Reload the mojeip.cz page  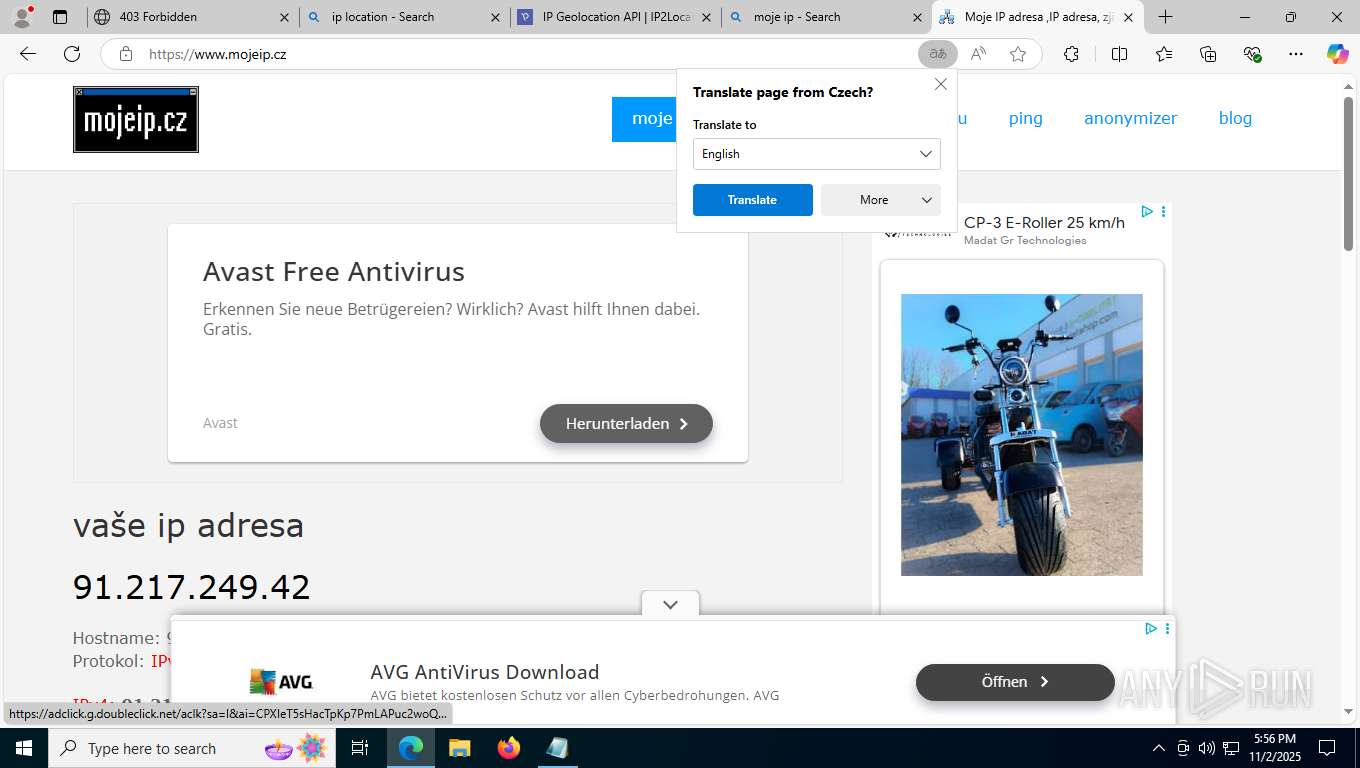72,54
